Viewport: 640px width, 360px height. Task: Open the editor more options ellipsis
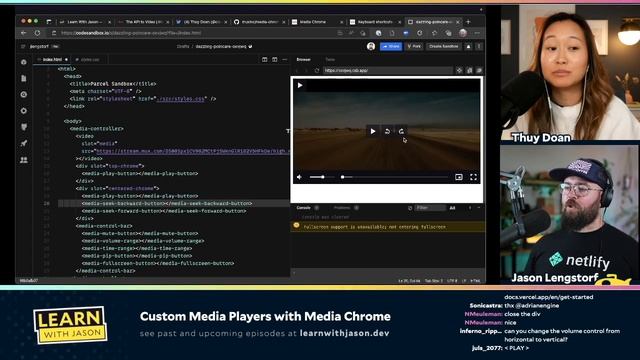[284, 60]
